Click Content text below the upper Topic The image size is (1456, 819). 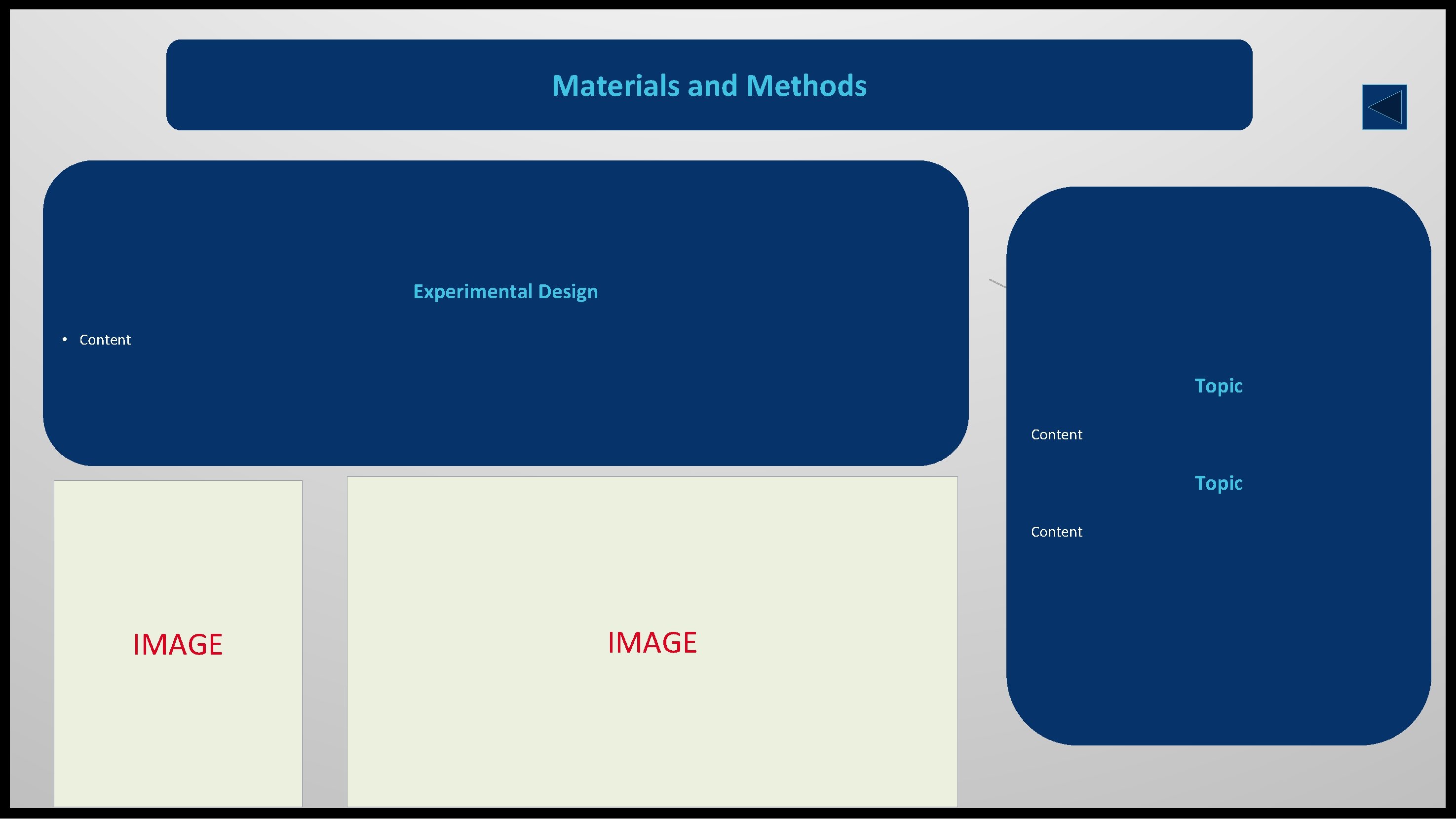tap(1056, 434)
